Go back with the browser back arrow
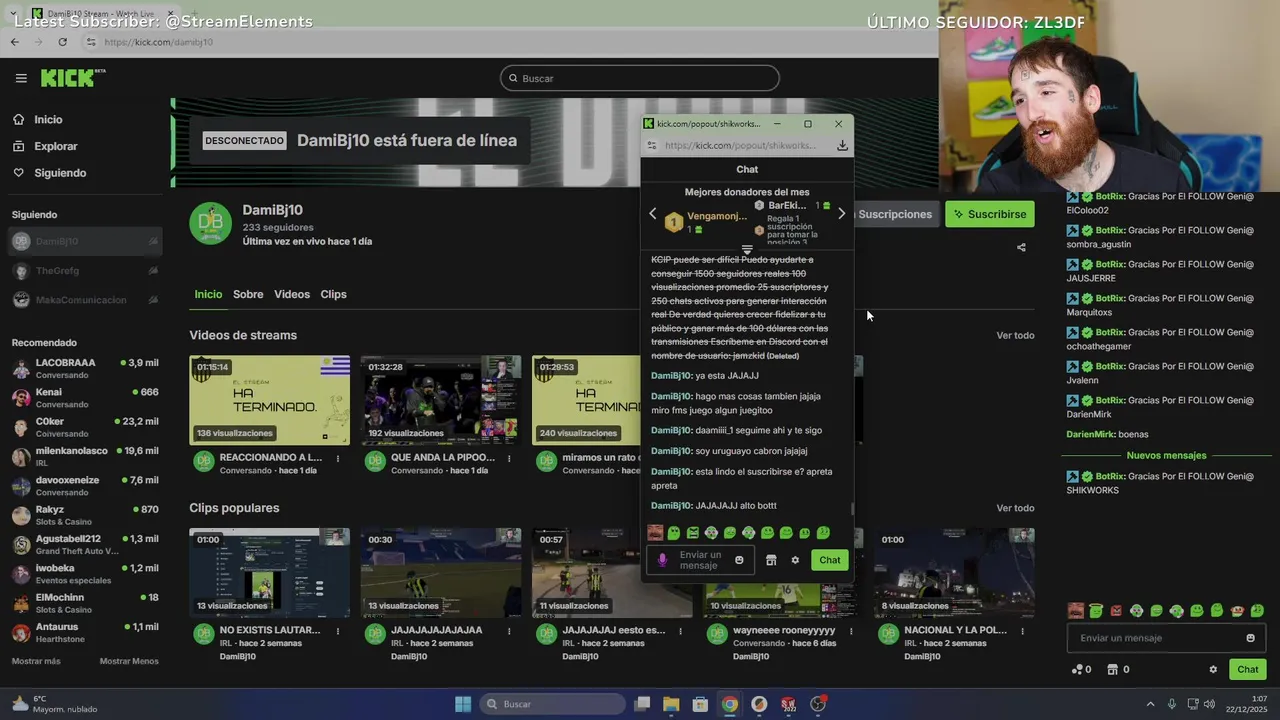This screenshot has width=1280, height=720. click(15, 42)
